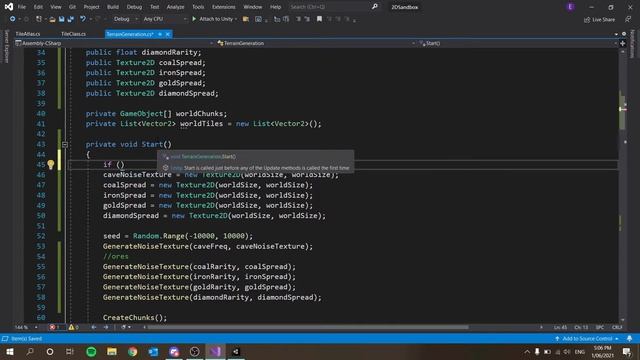Toggle pin on TerrainGeneration.cs tab
Viewport: 640px width, 360px height.
point(160,34)
